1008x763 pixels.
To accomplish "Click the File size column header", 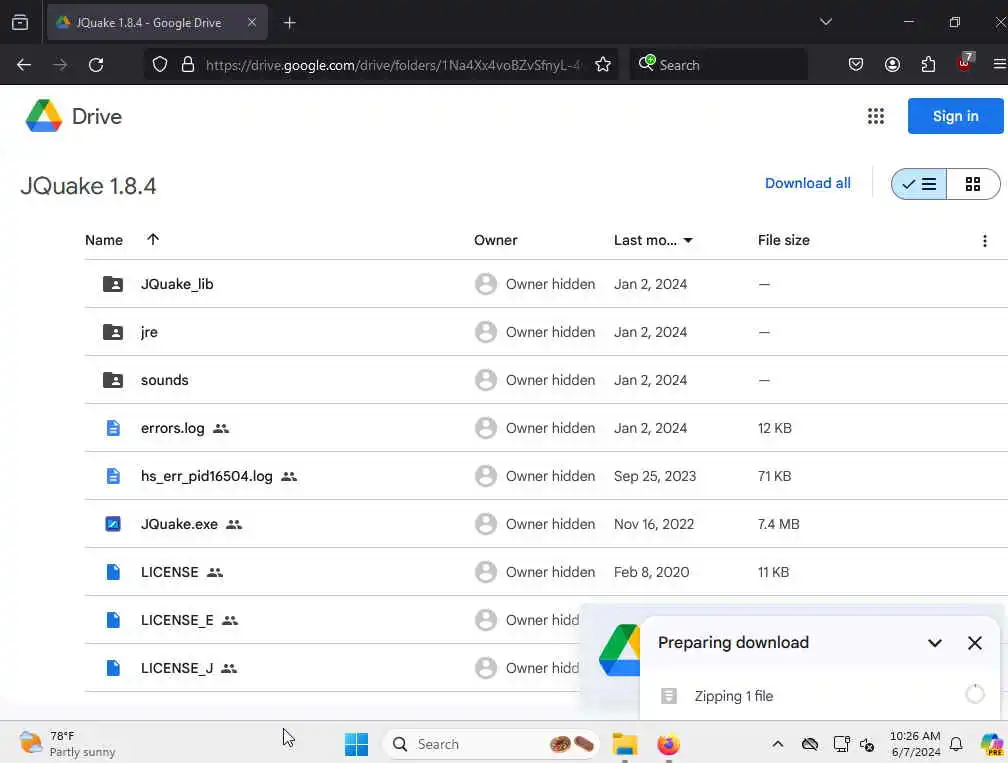I will pos(783,240).
